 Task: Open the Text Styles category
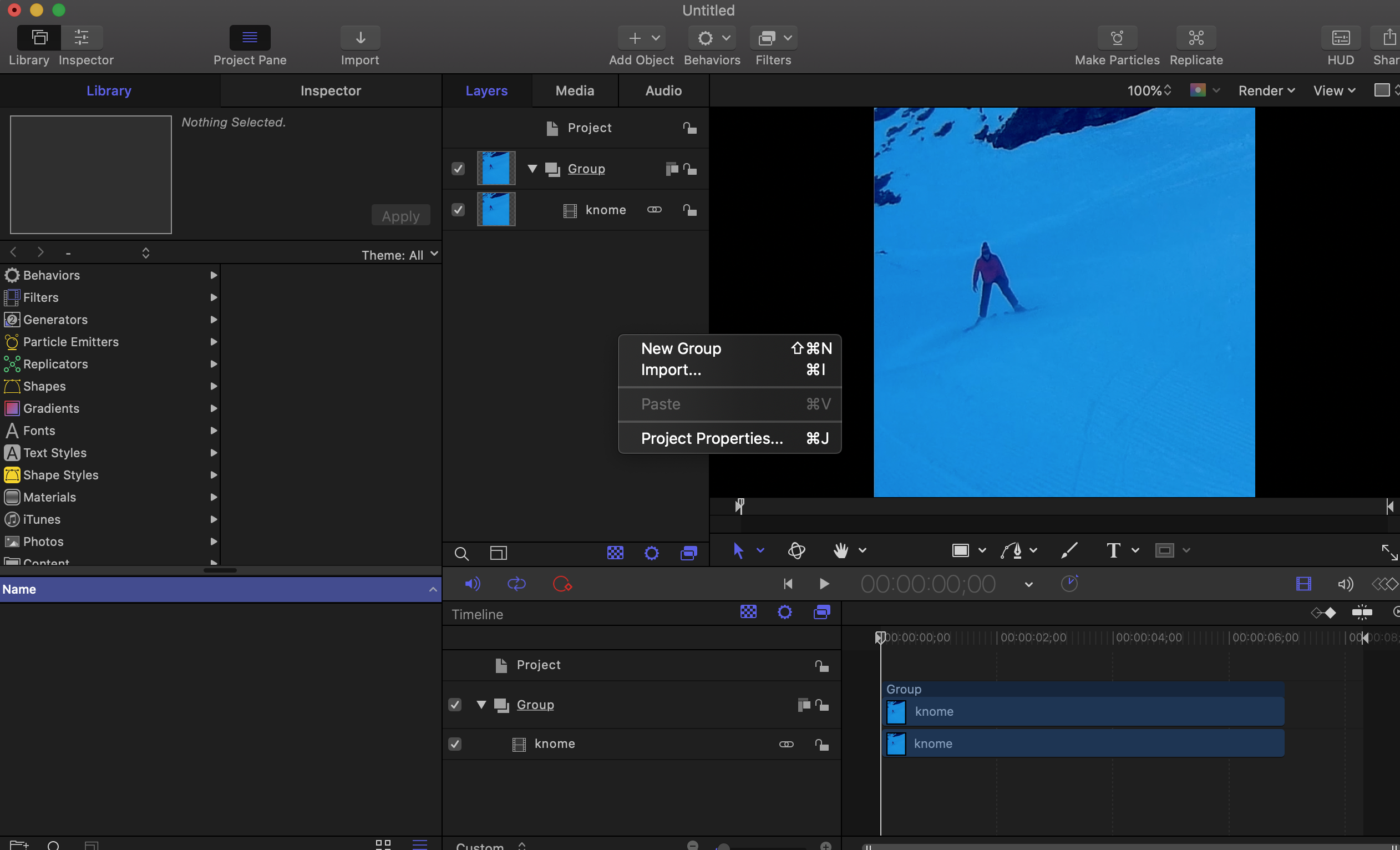[110, 452]
